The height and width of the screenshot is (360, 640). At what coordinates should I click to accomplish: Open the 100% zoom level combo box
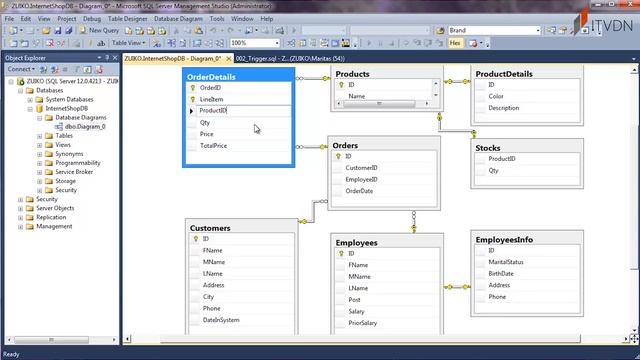pyautogui.click(x=254, y=43)
